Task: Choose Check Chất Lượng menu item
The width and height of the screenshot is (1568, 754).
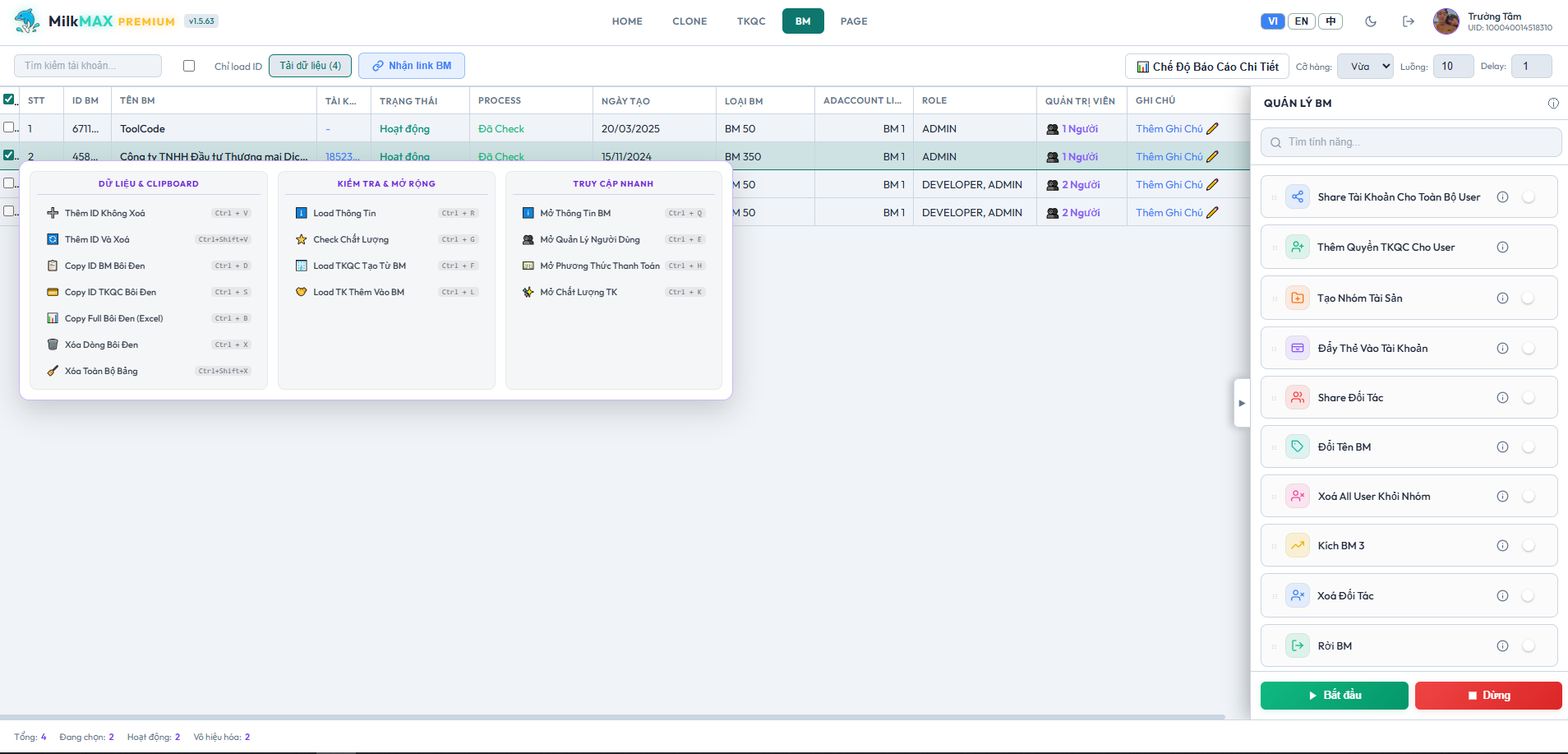Action: 386,239
